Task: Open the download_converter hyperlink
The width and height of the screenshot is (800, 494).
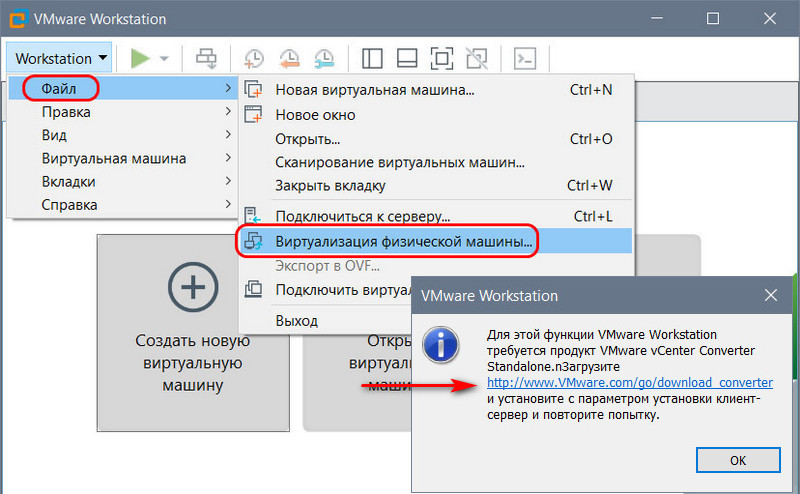Action: [x=630, y=383]
